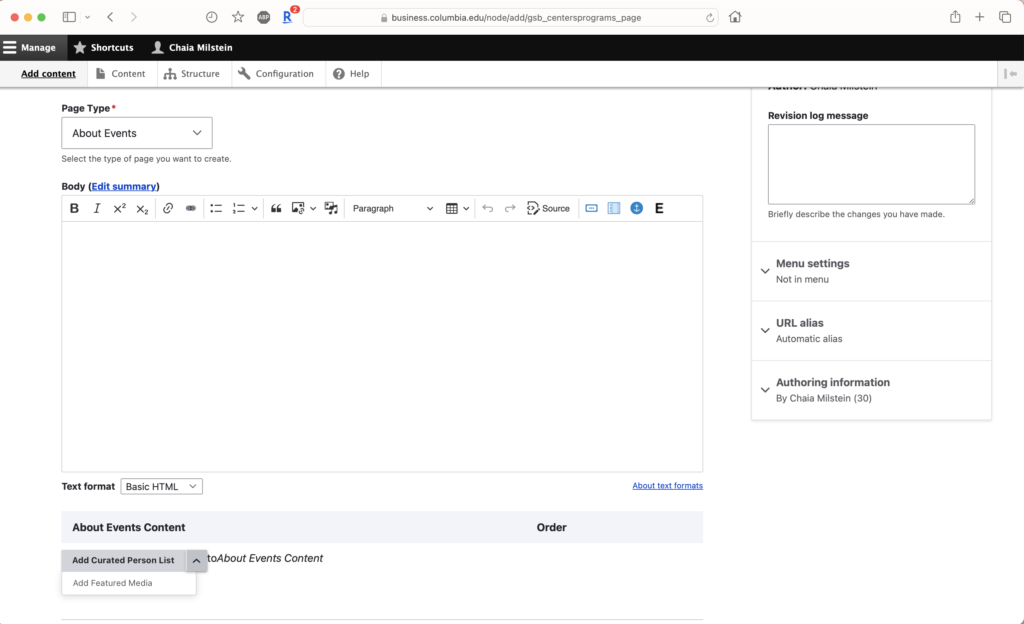Image resolution: width=1024 pixels, height=624 pixels.
Task: Apply bold formatting in the Body editor
Action: [x=73, y=208]
